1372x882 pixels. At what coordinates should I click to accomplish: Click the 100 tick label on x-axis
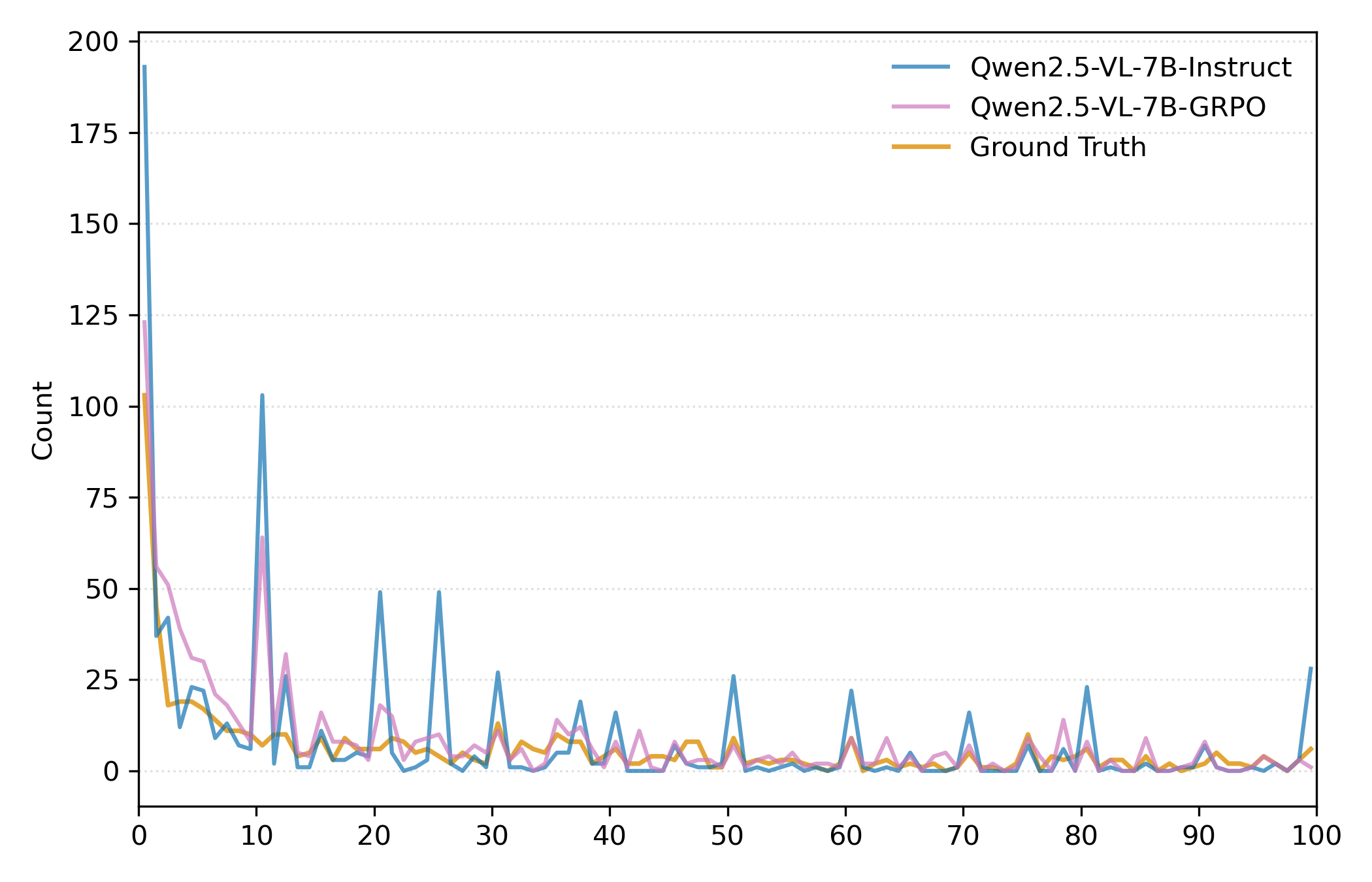pos(1316,836)
